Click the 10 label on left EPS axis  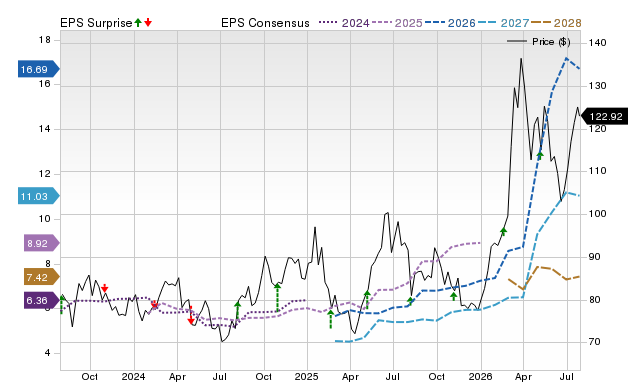(45, 219)
